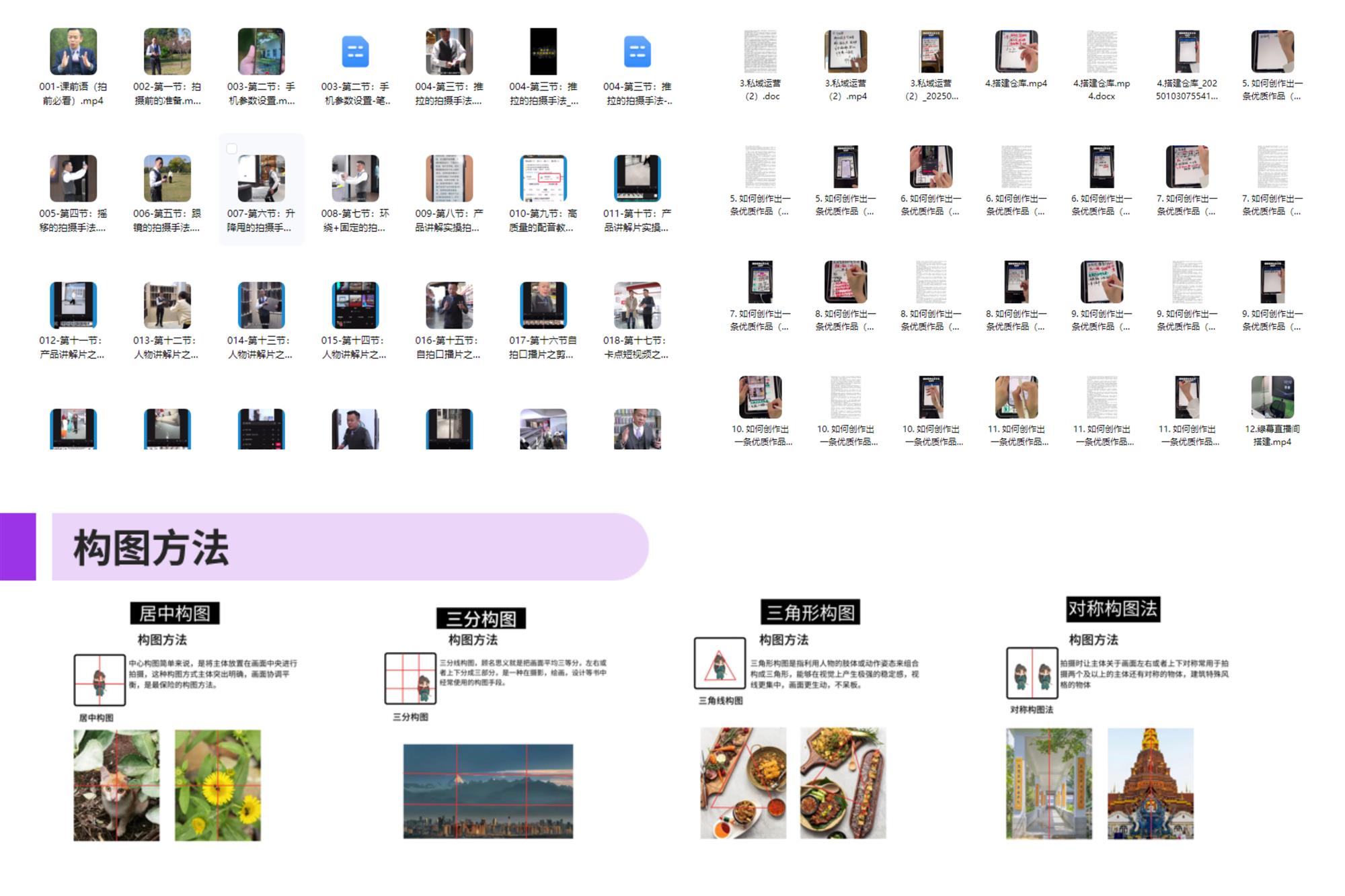The image size is (1345, 896).
Task: Click the 三角线构图 triangle diagram icon
Action: 720,663
